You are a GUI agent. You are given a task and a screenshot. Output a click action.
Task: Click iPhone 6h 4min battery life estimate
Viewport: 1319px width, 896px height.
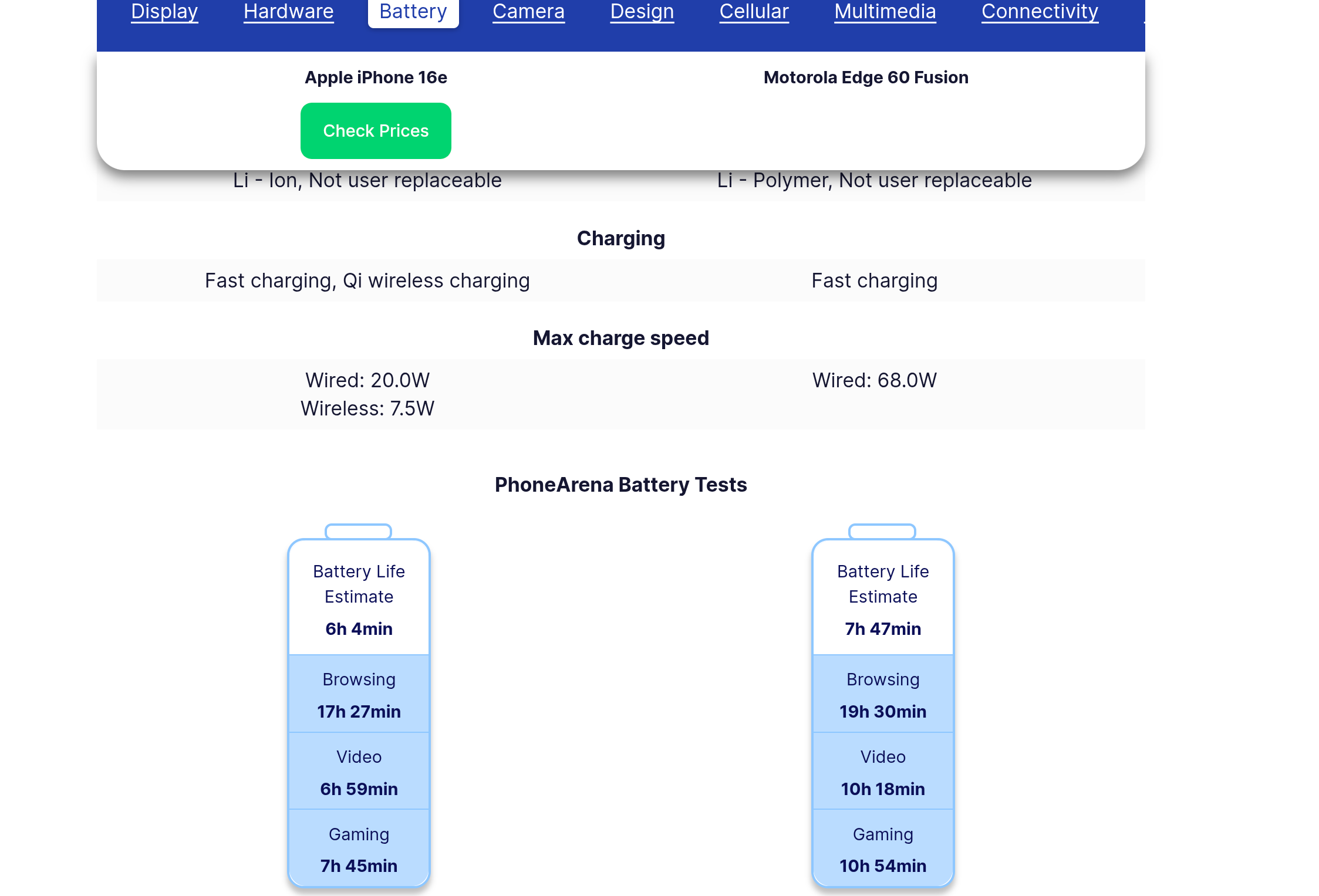pos(359,628)
